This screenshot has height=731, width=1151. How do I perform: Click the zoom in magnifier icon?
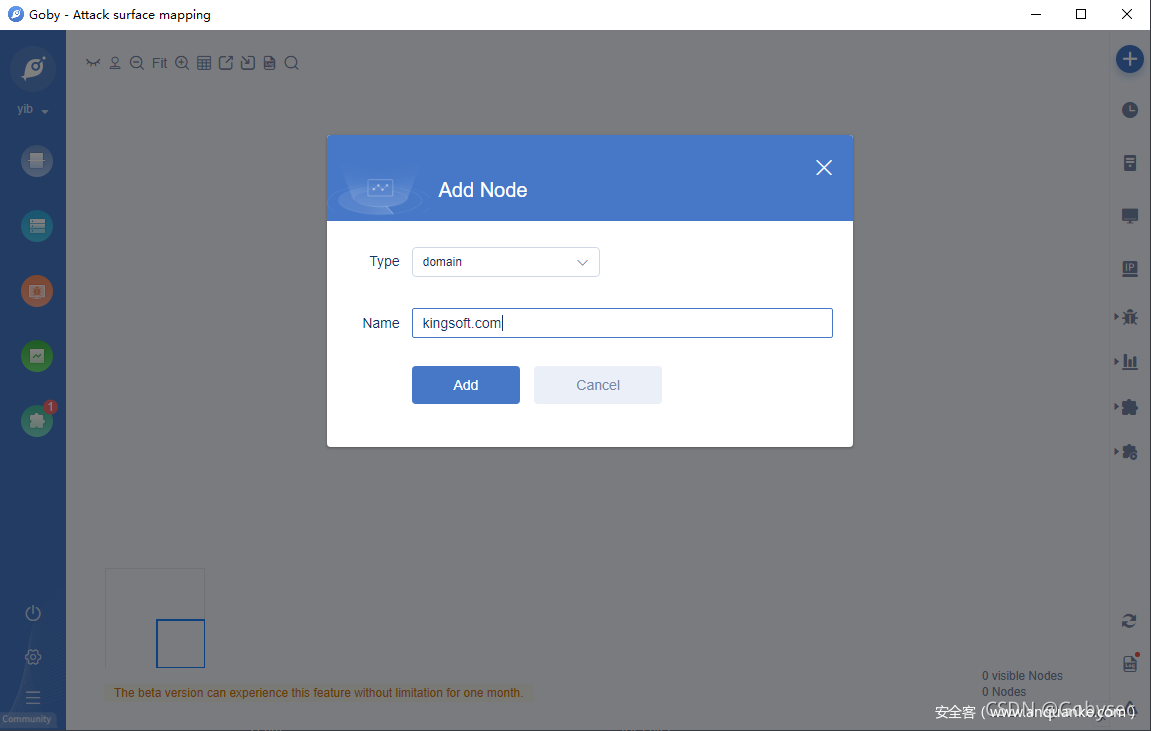[182, 63]
